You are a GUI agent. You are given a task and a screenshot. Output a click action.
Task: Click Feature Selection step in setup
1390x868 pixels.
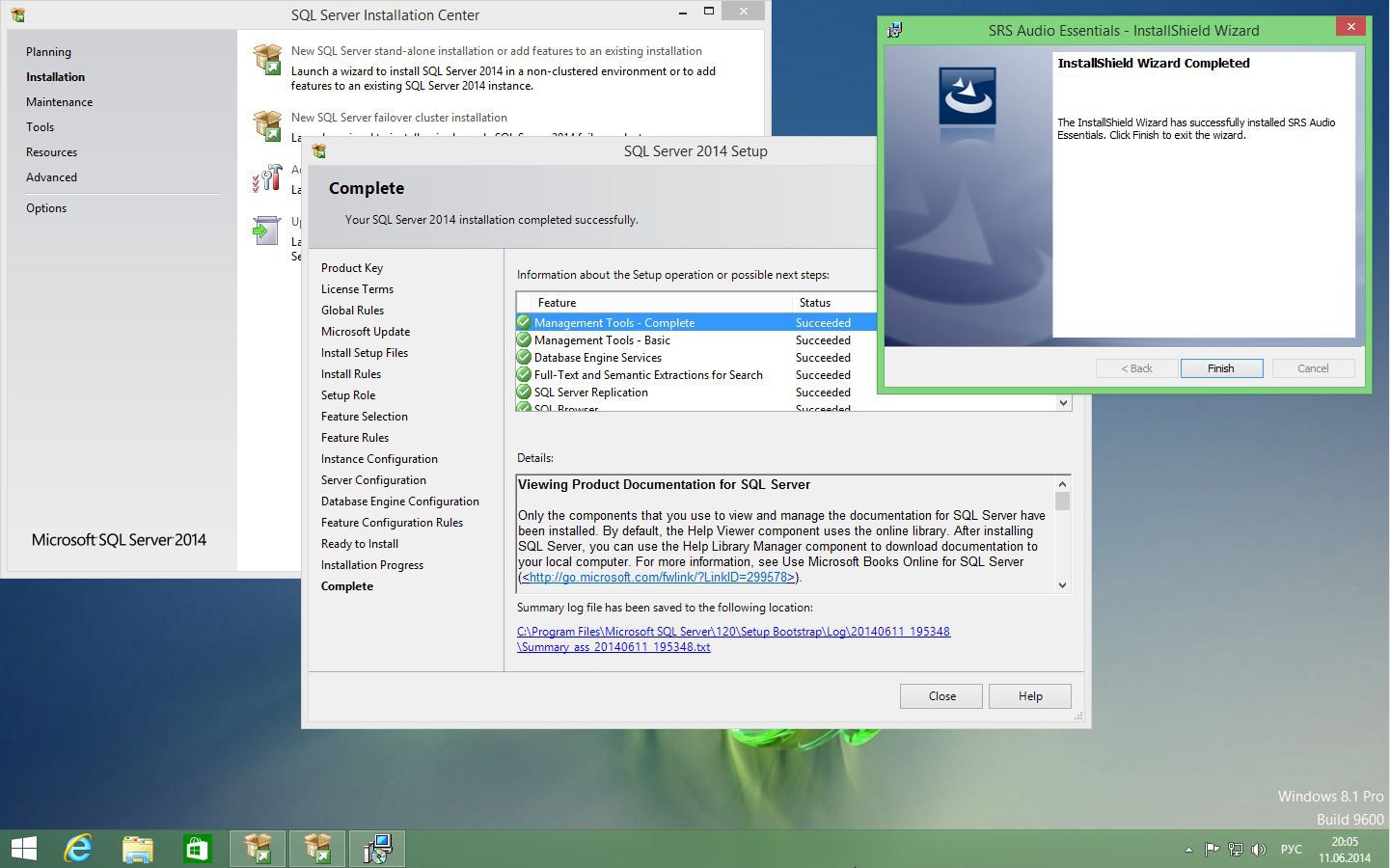coord(365,417)
